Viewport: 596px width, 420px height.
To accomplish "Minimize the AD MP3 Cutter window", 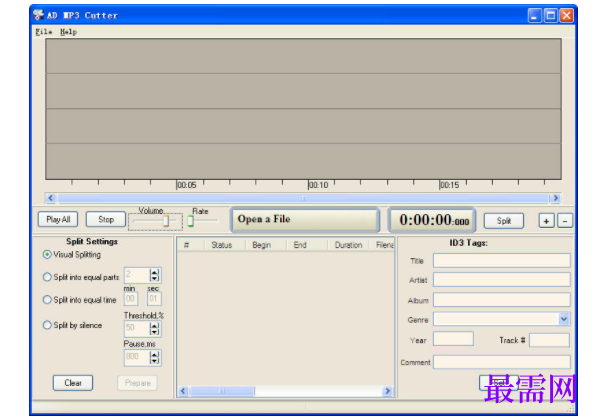I will click(535, 16).
